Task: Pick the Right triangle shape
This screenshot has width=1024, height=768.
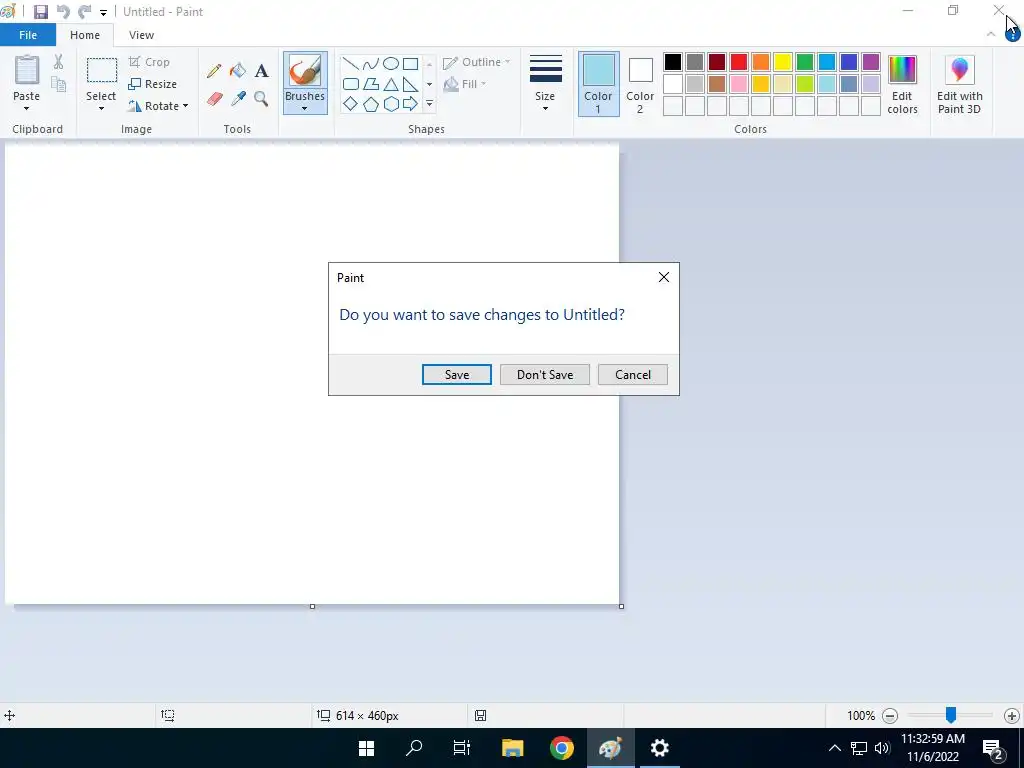Action: click(x=410, y=84)
